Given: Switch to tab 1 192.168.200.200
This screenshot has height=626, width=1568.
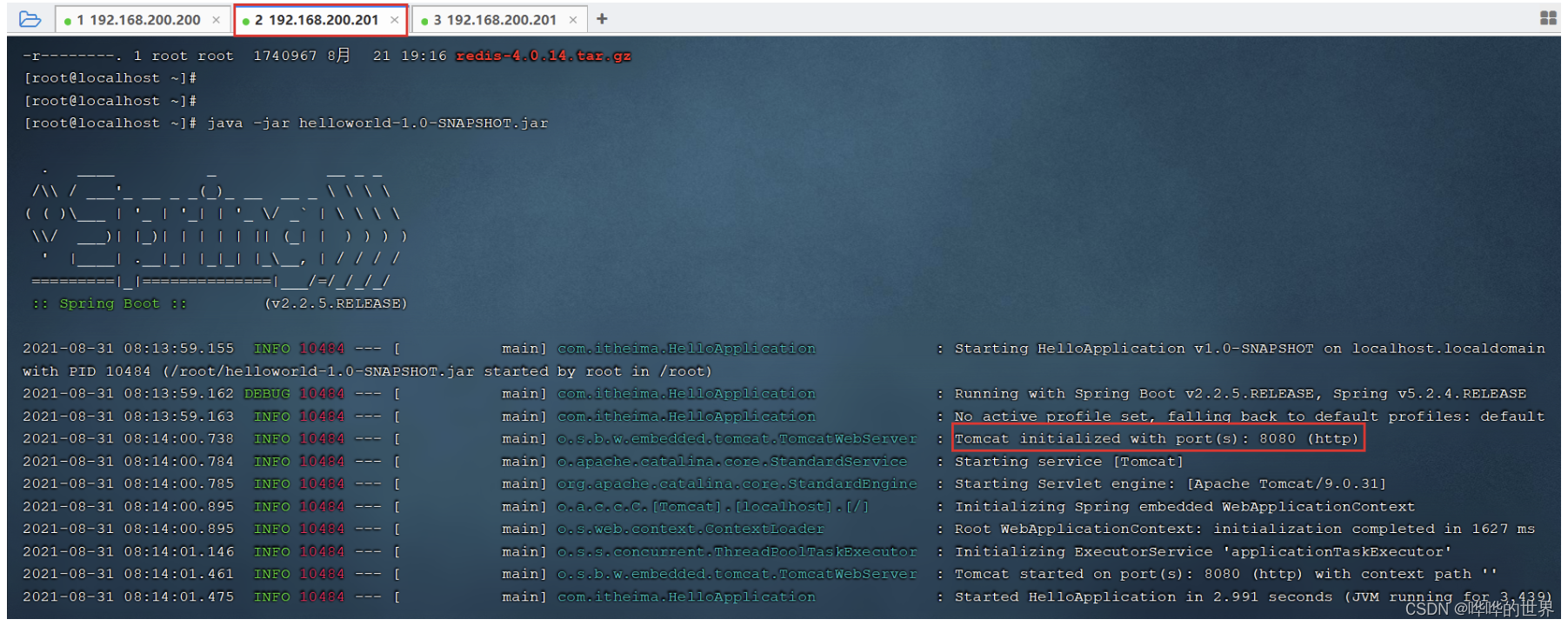Looking at the screenshot, I should click(143, 19).
